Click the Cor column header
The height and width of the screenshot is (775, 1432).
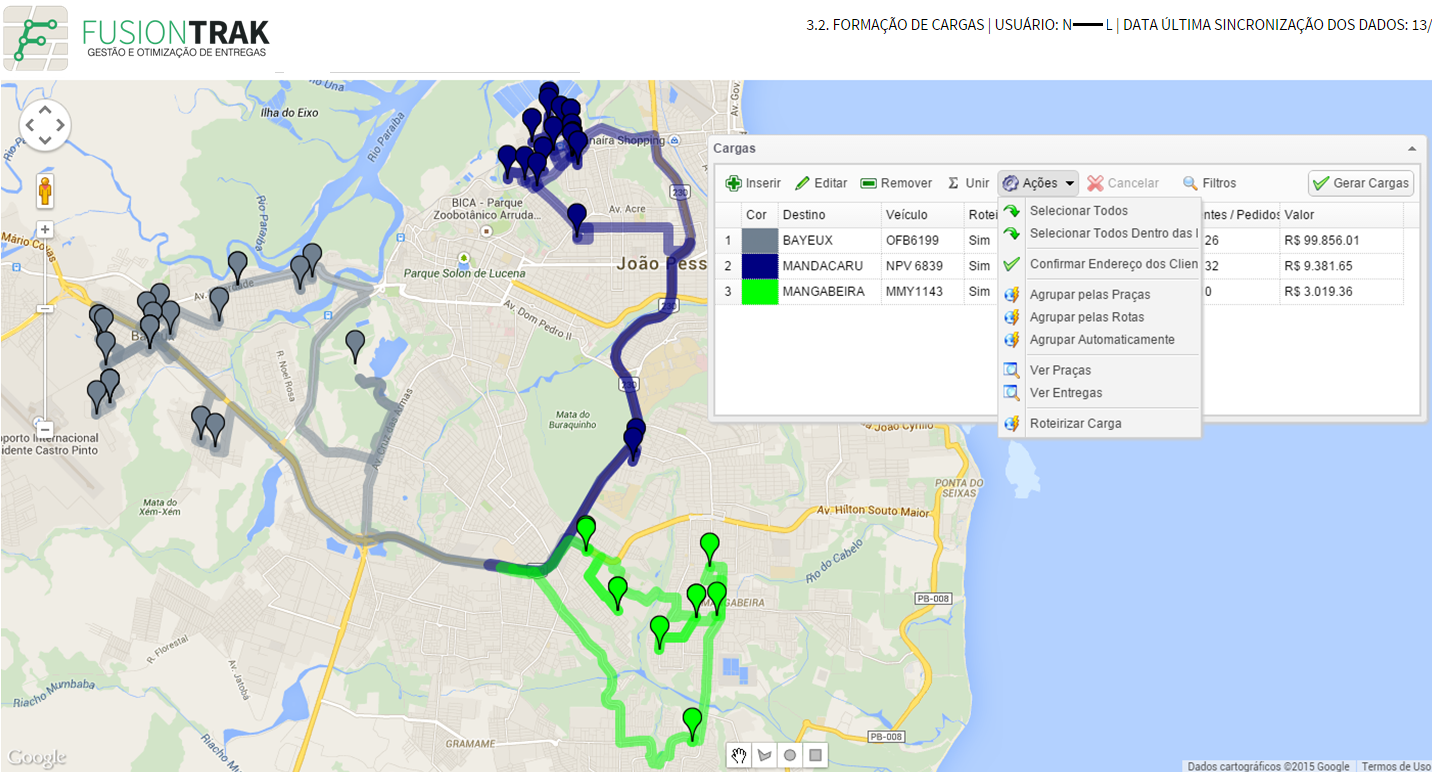(x=759, y=215)
